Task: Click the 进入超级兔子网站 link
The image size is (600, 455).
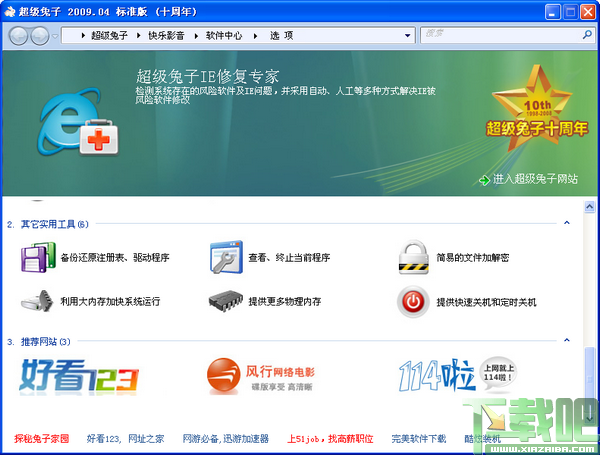Action: [535, 179]
